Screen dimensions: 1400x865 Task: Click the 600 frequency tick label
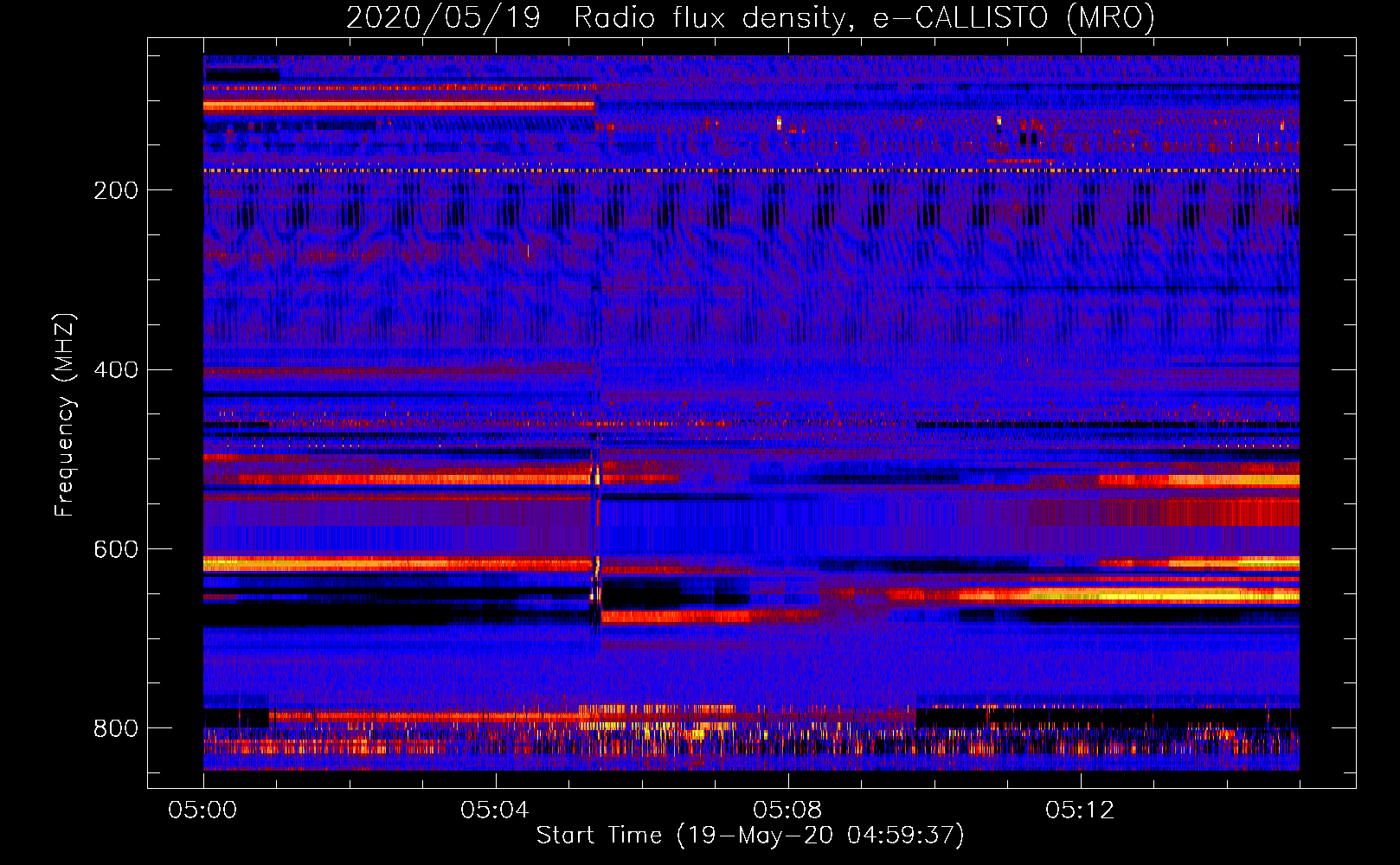click(x=116, y=550)
